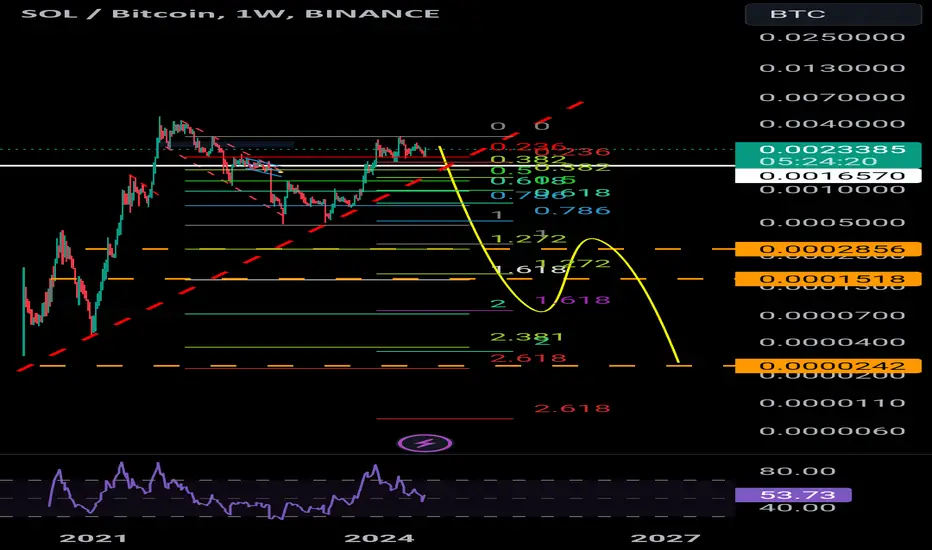Click the 2024 time axis label
Screen dimensions: 932x550
(379, 538)
